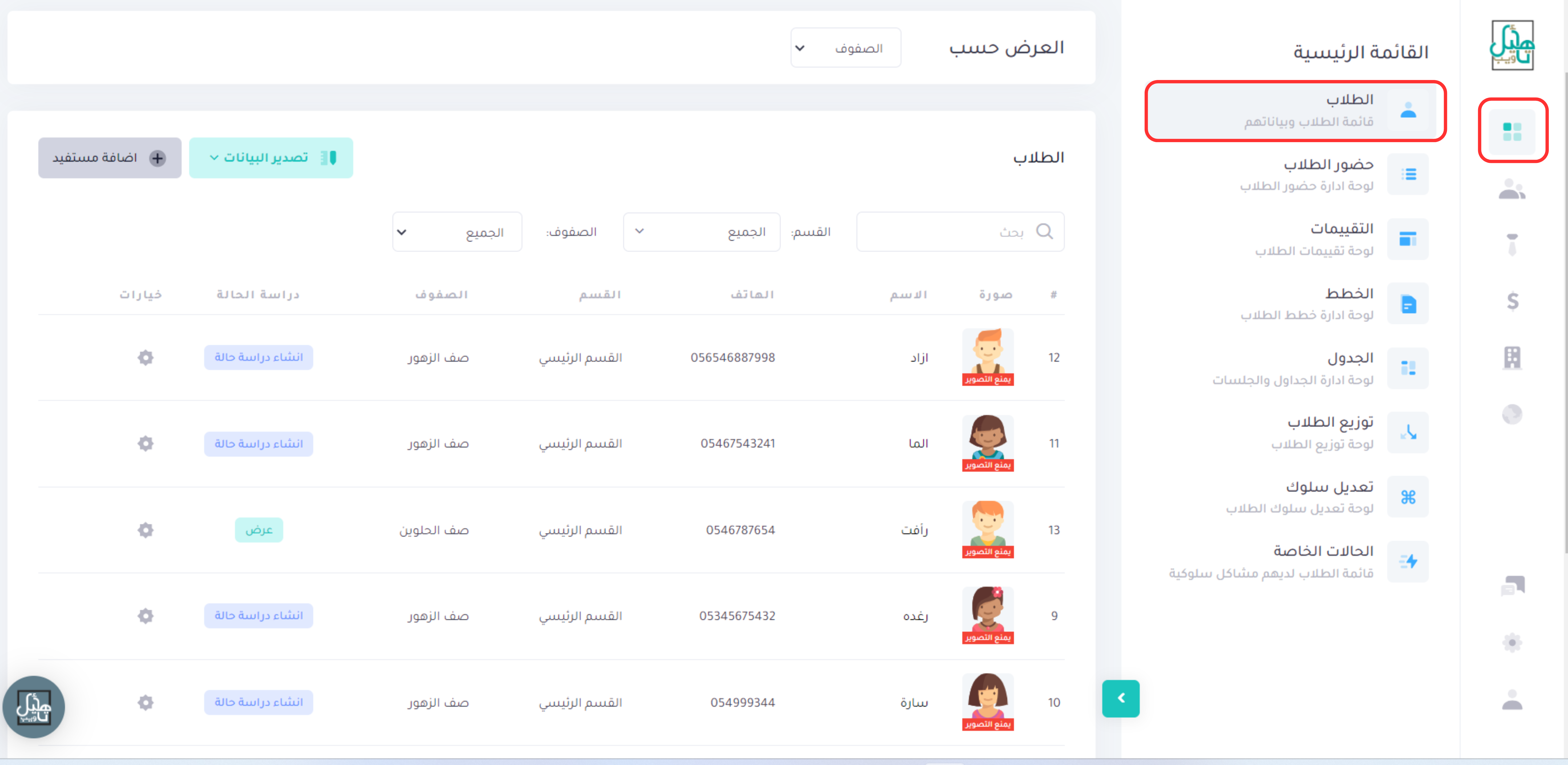Open options gear for رغده row
The height and width of the screenshot is (765, 1568).
click(x=146, y=616)
